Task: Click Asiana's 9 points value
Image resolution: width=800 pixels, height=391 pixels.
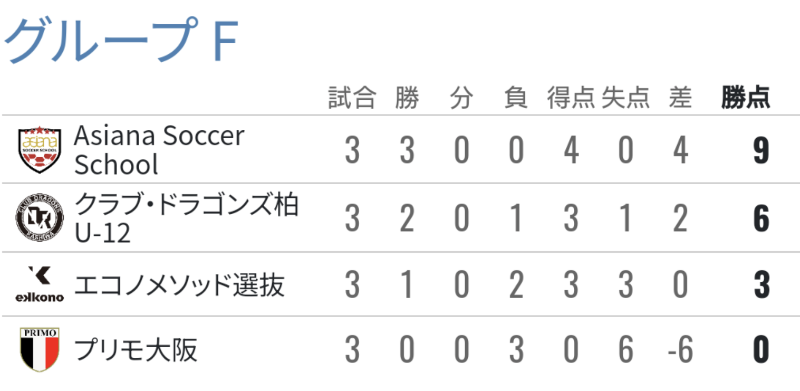Action: click(761, 151)
